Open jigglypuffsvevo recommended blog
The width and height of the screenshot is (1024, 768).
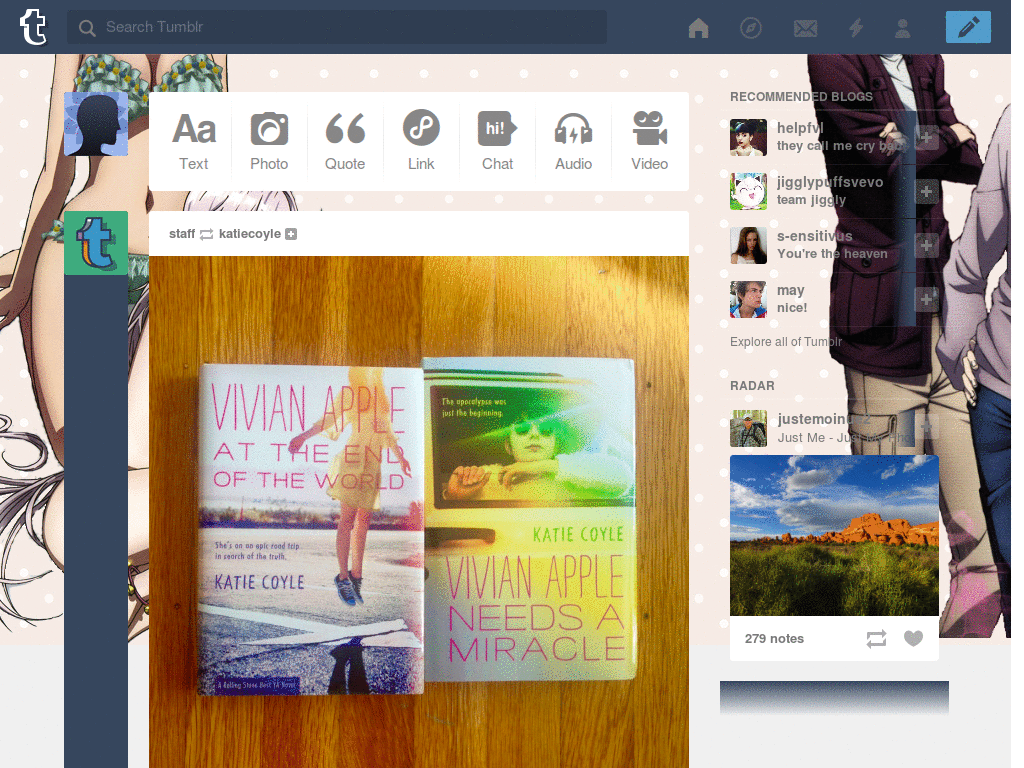(829, 182)
